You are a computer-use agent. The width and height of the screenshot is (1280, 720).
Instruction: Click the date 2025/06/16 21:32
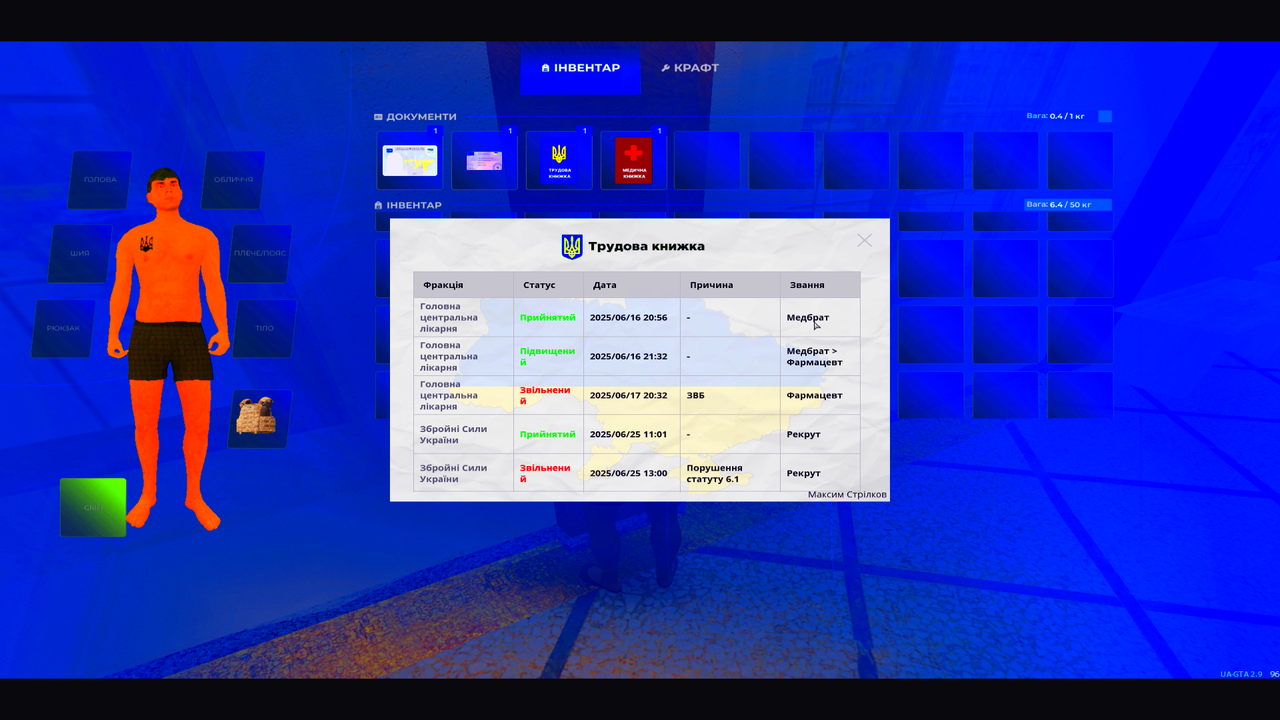[629, 356]
